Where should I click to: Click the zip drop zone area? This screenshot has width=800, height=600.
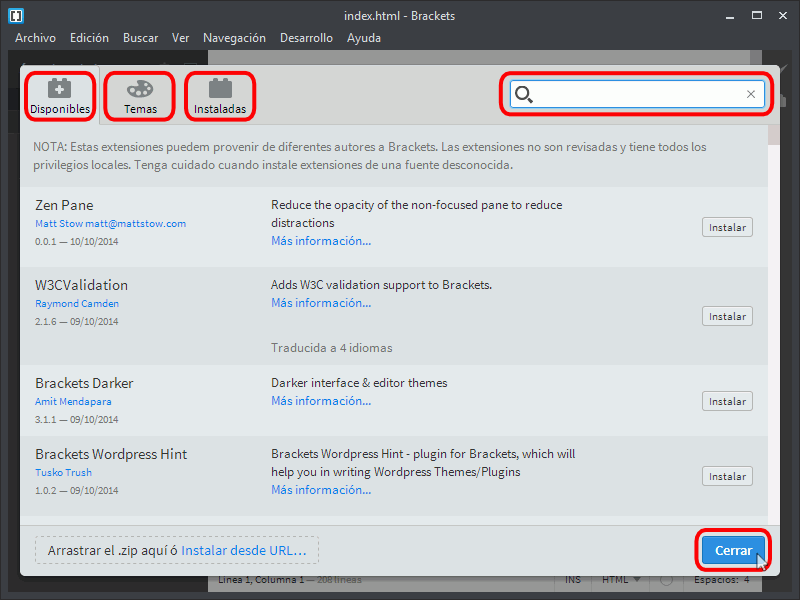tap(177, 550)
